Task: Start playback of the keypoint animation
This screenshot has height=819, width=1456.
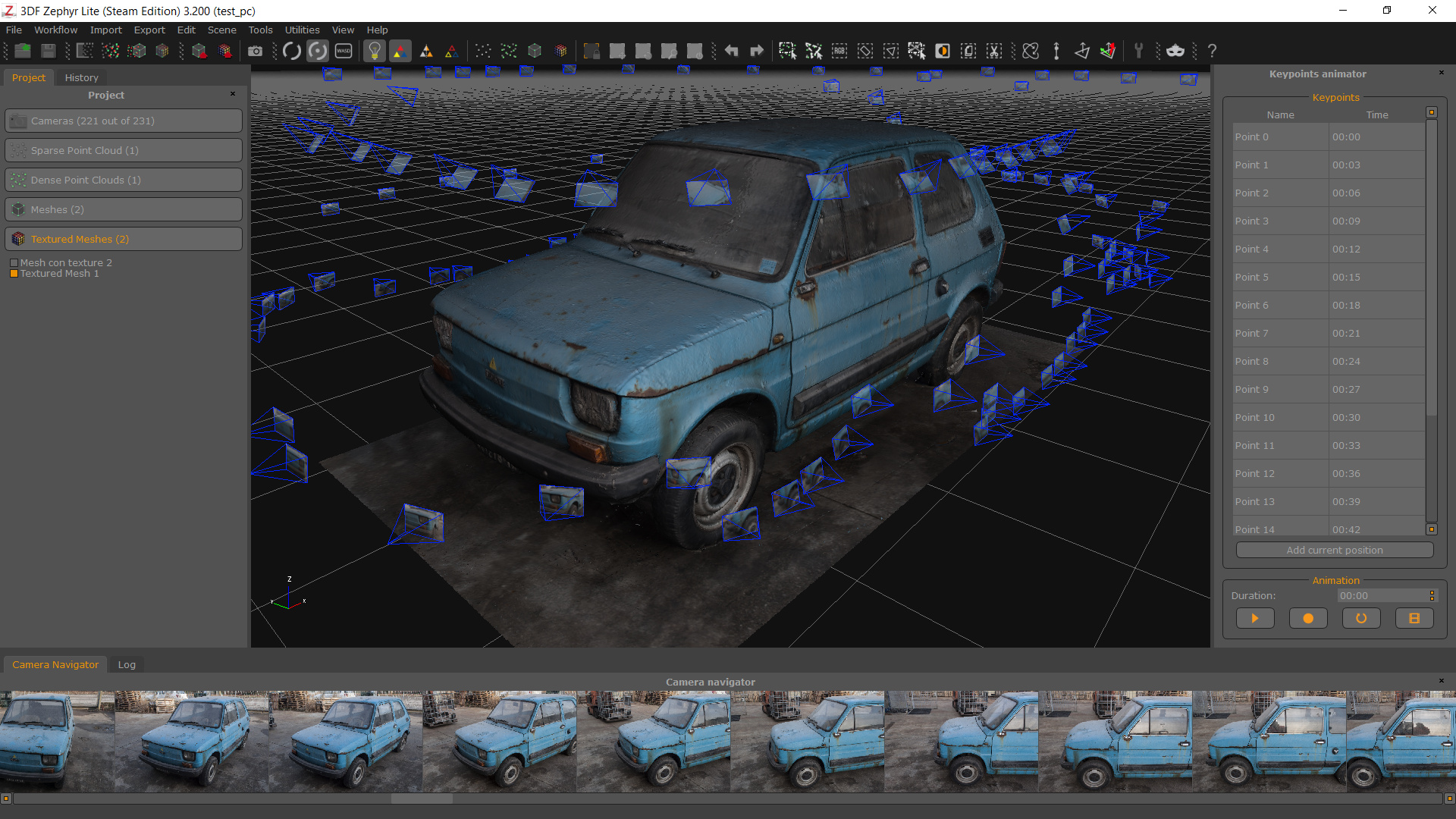Action: pyautogui.click(x=1255, y=618)
